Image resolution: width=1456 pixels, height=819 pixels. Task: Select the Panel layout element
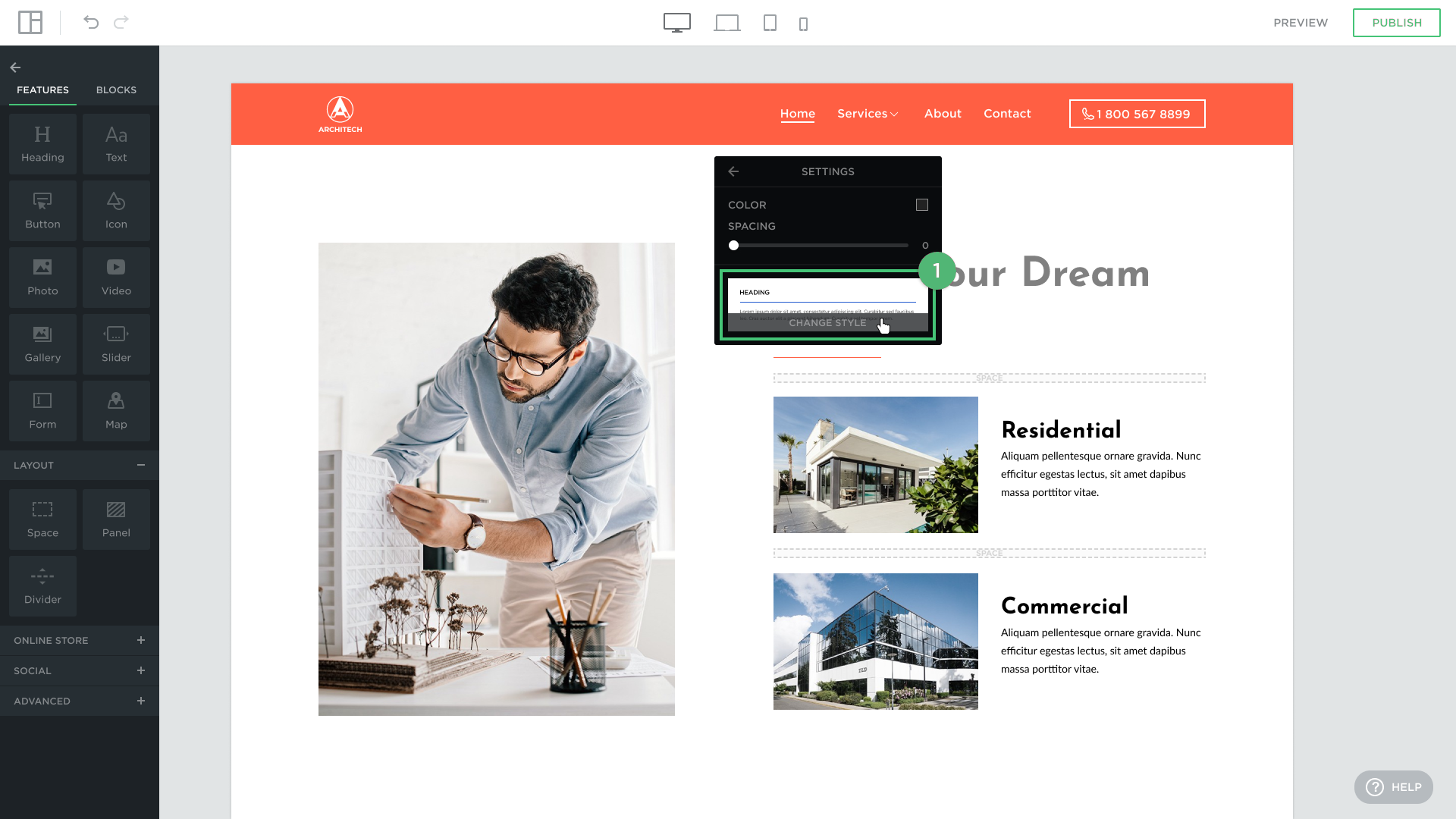(116, 519)
